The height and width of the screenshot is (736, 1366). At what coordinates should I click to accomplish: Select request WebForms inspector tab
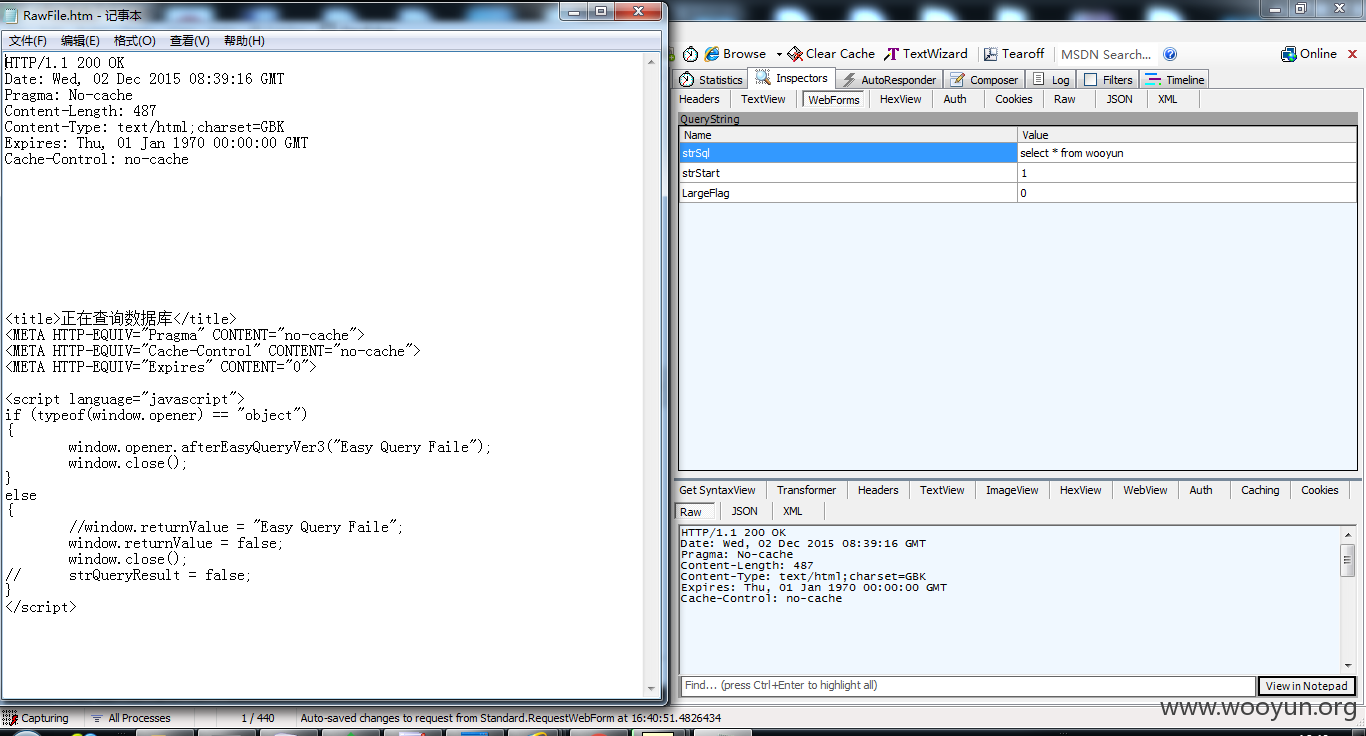click(833, 100)
